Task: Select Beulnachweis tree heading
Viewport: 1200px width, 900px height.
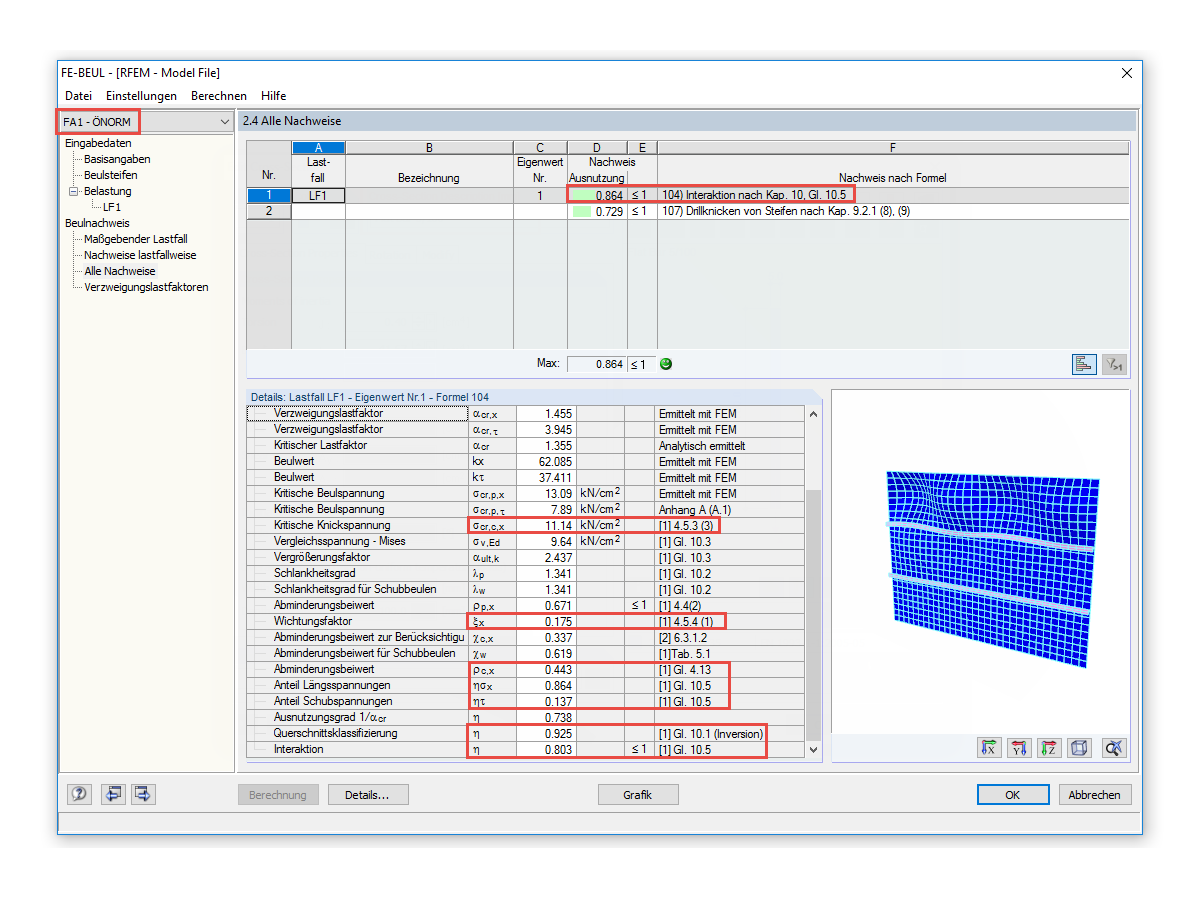Action: pos(97,223)
